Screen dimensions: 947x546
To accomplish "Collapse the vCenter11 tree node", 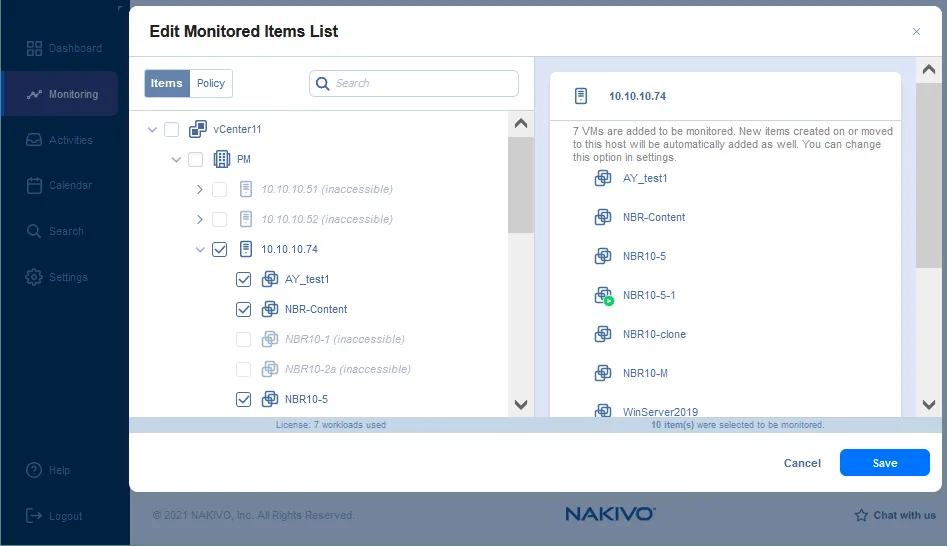I will coord(152,129).
